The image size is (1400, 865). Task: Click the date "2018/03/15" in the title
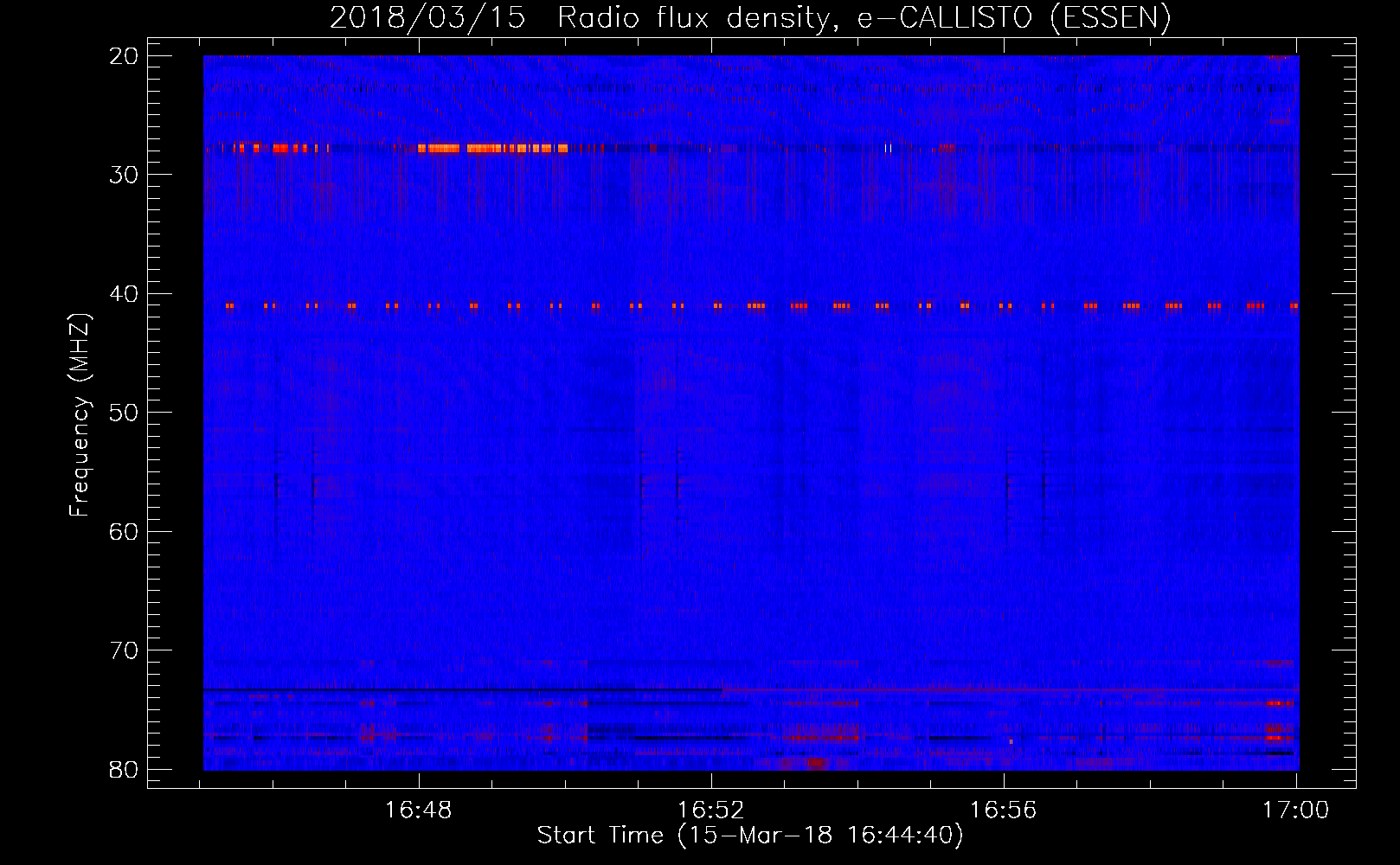point(427,17)
